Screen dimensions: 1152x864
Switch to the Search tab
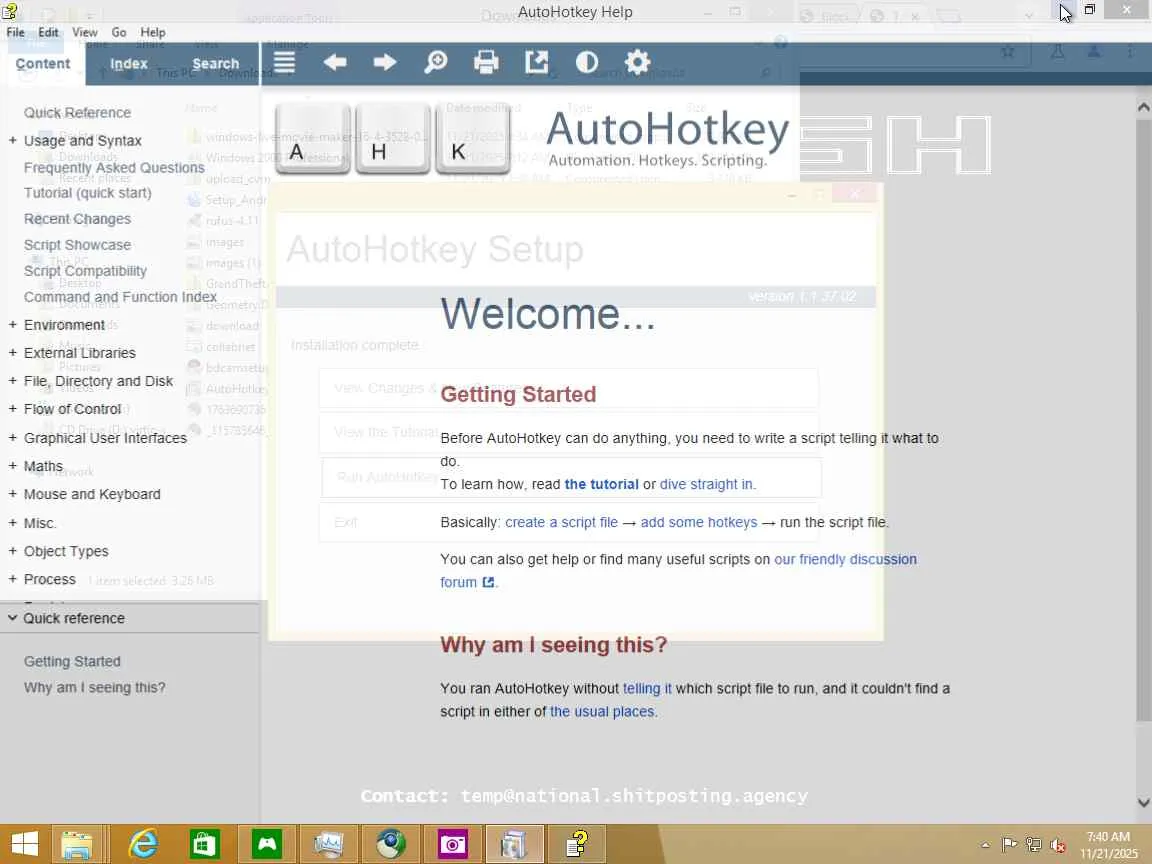(x=215, y=64)
